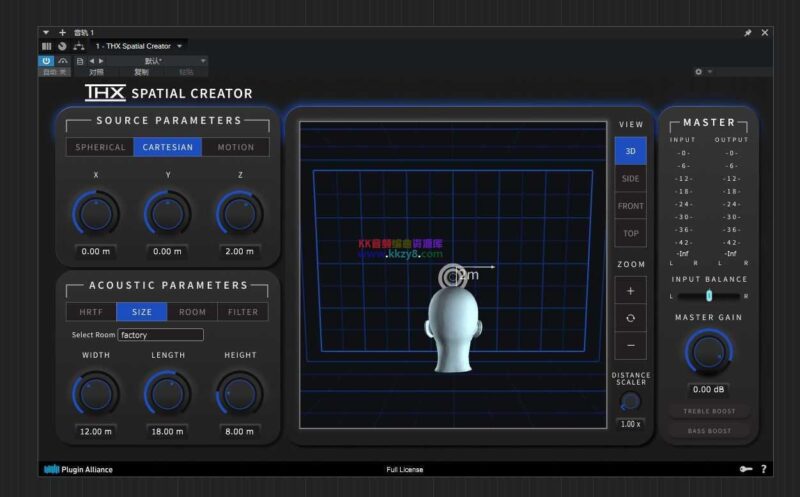The width and height of the screenshot is (800, 497).
Task: Open the Select Room factory field
Action: tap(161, 335)
